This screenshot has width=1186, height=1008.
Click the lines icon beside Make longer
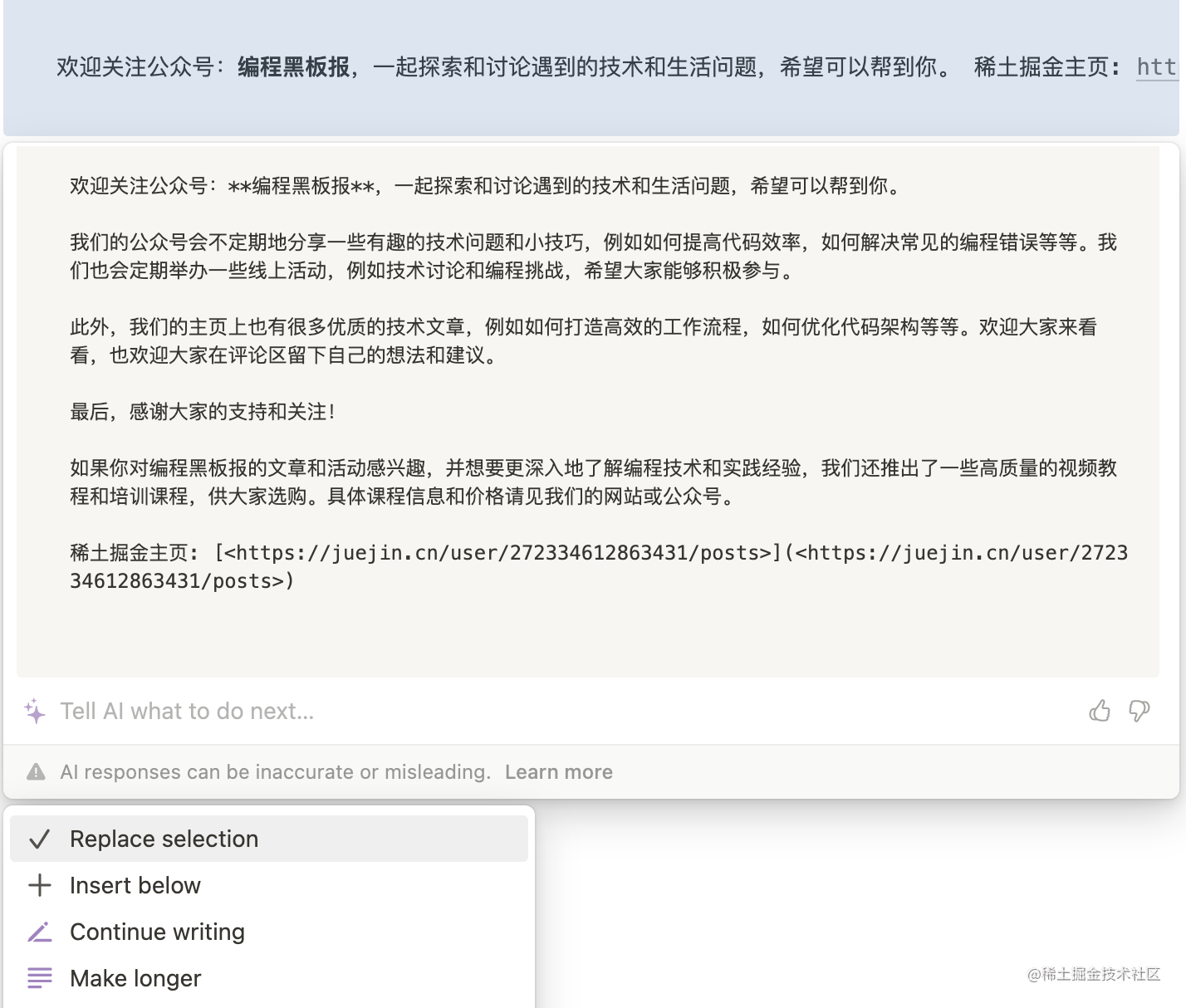click(x=40, y=978)
